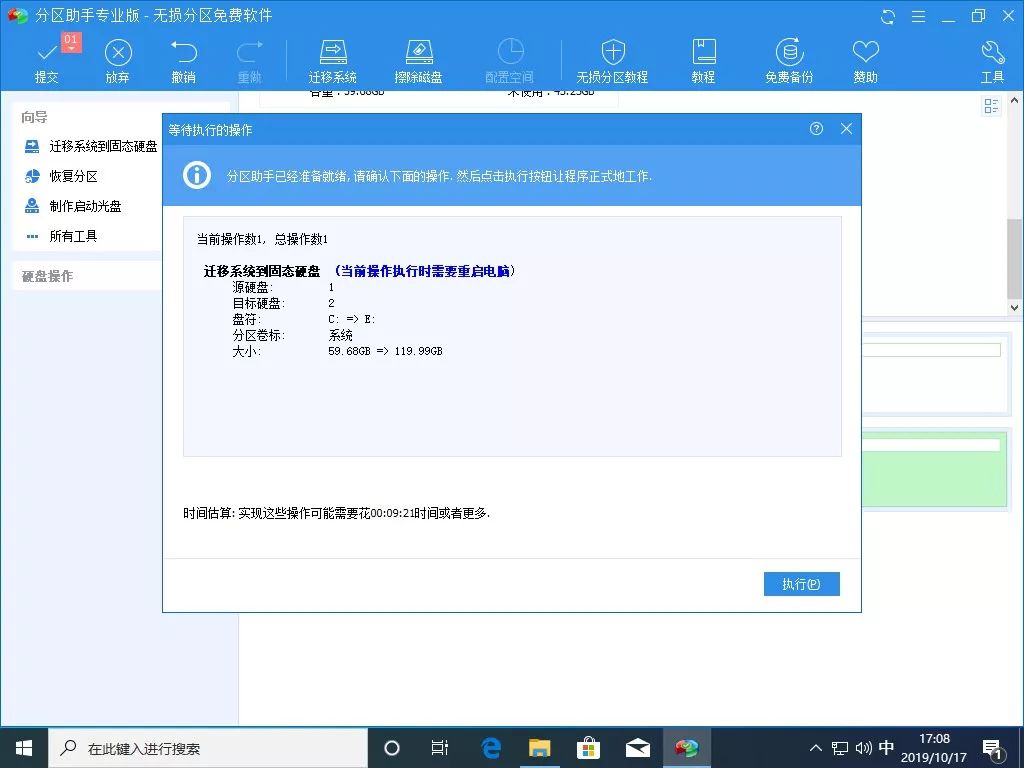Click the dialog help question-mark icon
1024x768 pixels.
(x=816, y=129)
